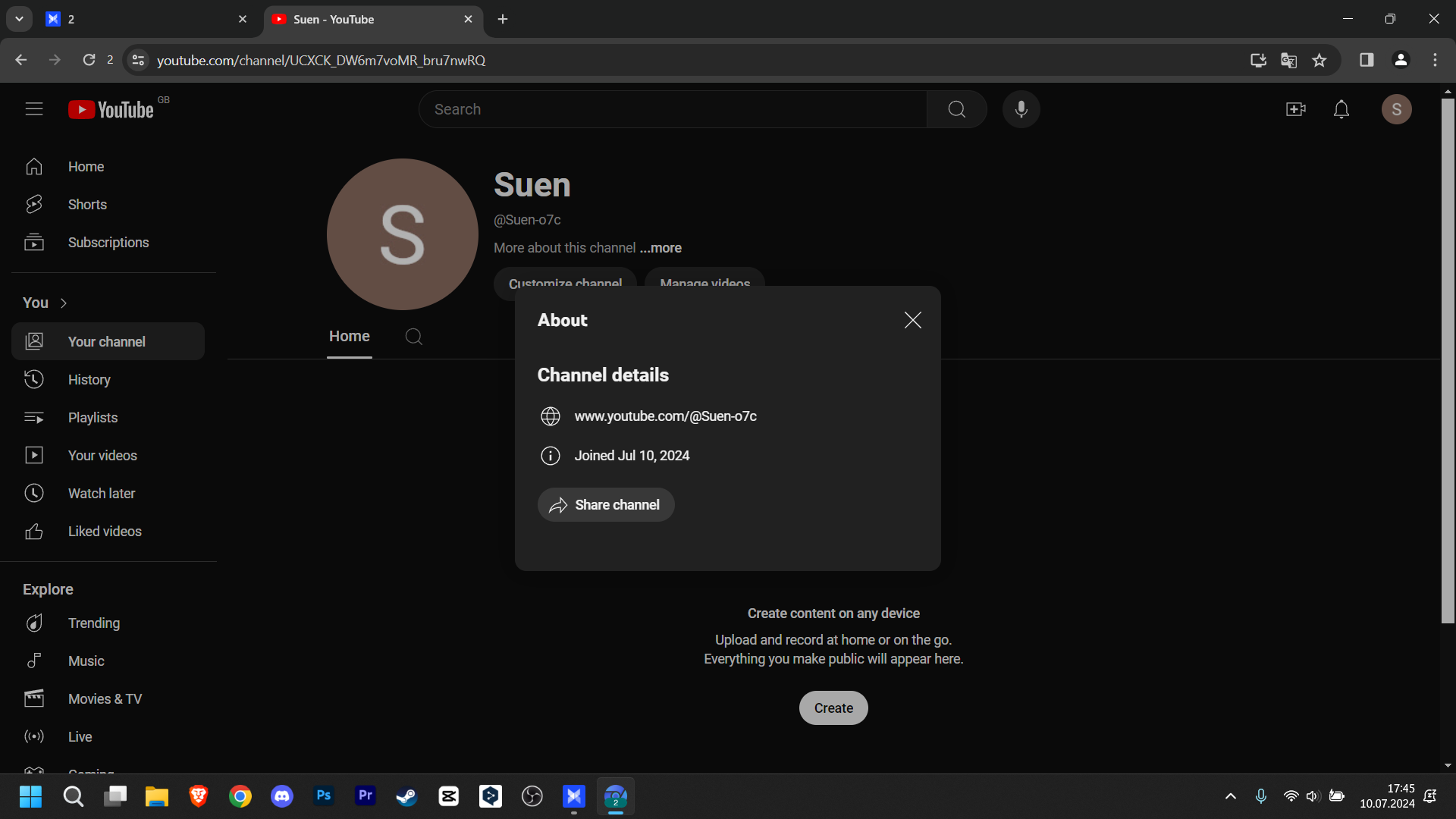This screenshot has height=819, width=1456.
Task: Click the channel URL www.youtube.com/@Suen-o7c
Action: tap(665, 416)
